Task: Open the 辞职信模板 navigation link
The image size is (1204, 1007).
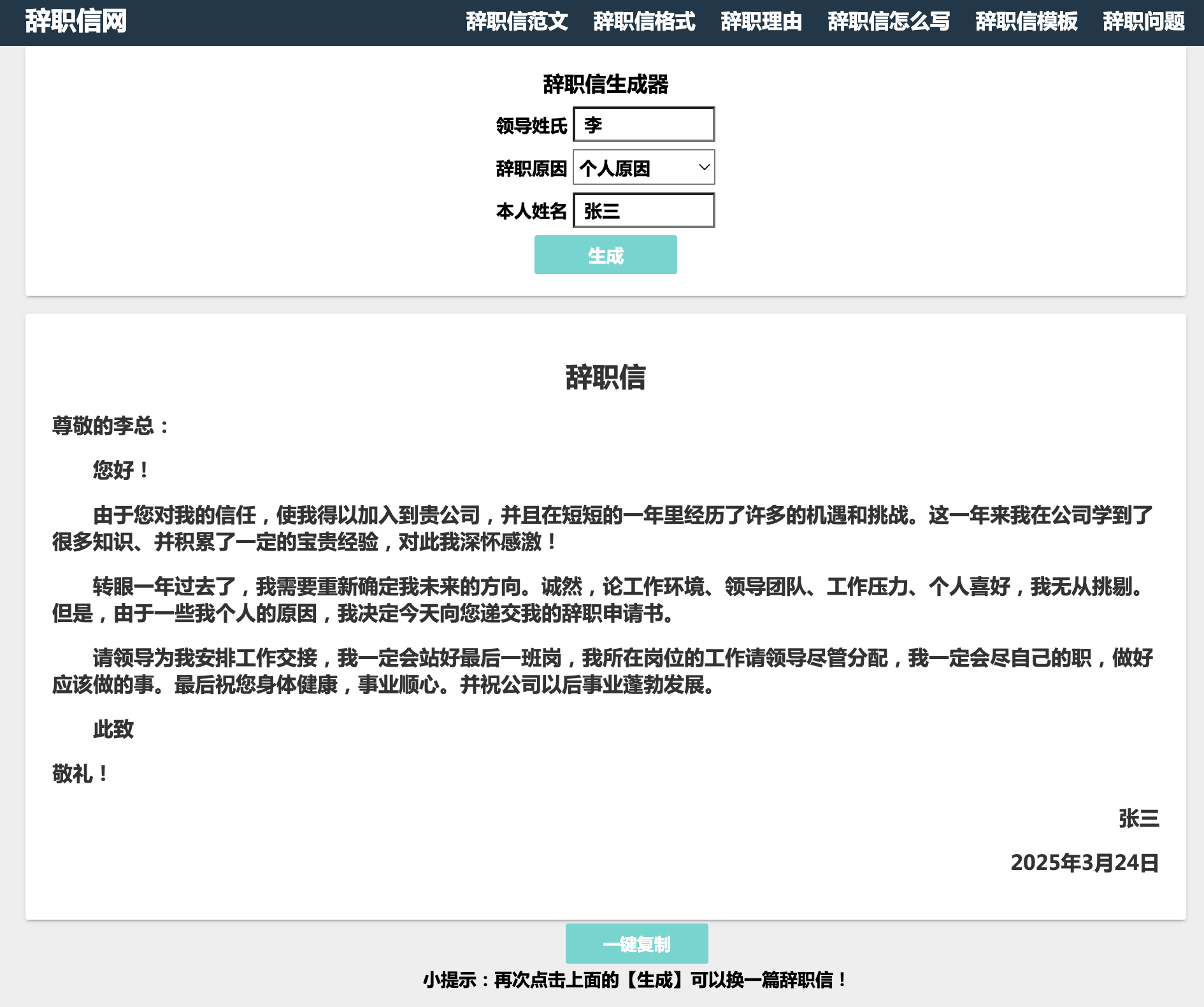Action: point(1026,22)
